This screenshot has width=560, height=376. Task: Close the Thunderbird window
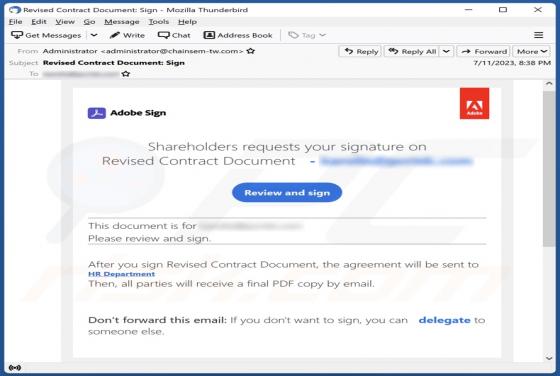[538, 10]
